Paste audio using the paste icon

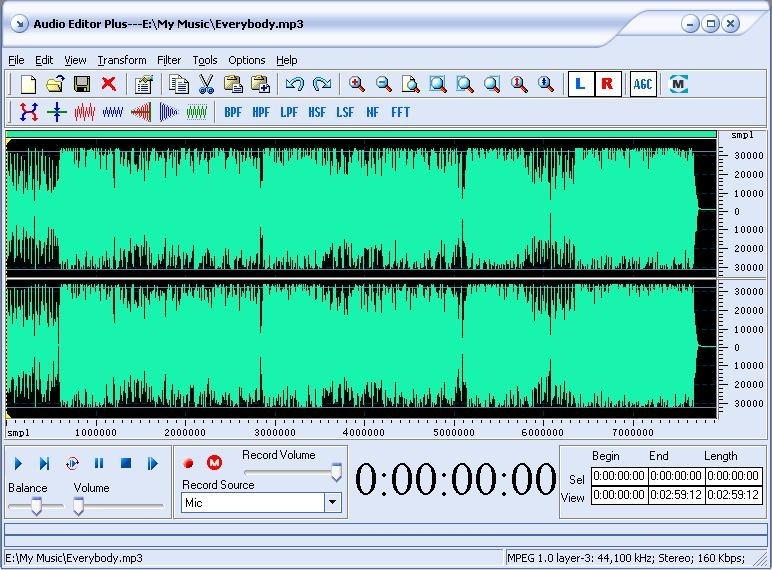(233, 84)
